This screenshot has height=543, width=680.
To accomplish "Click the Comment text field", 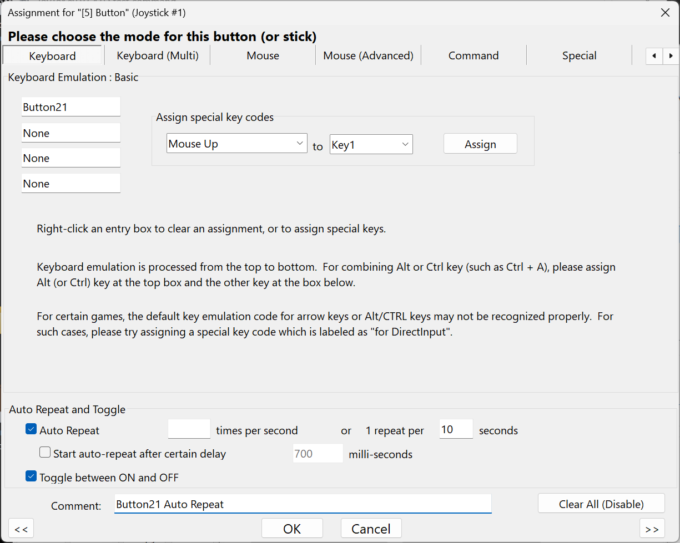I will pyautogui.click(x=303, y=504).
